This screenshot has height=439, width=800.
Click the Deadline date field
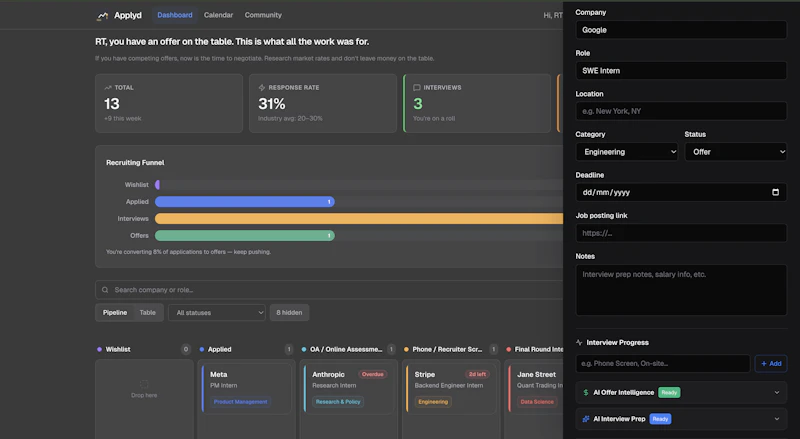681,192
